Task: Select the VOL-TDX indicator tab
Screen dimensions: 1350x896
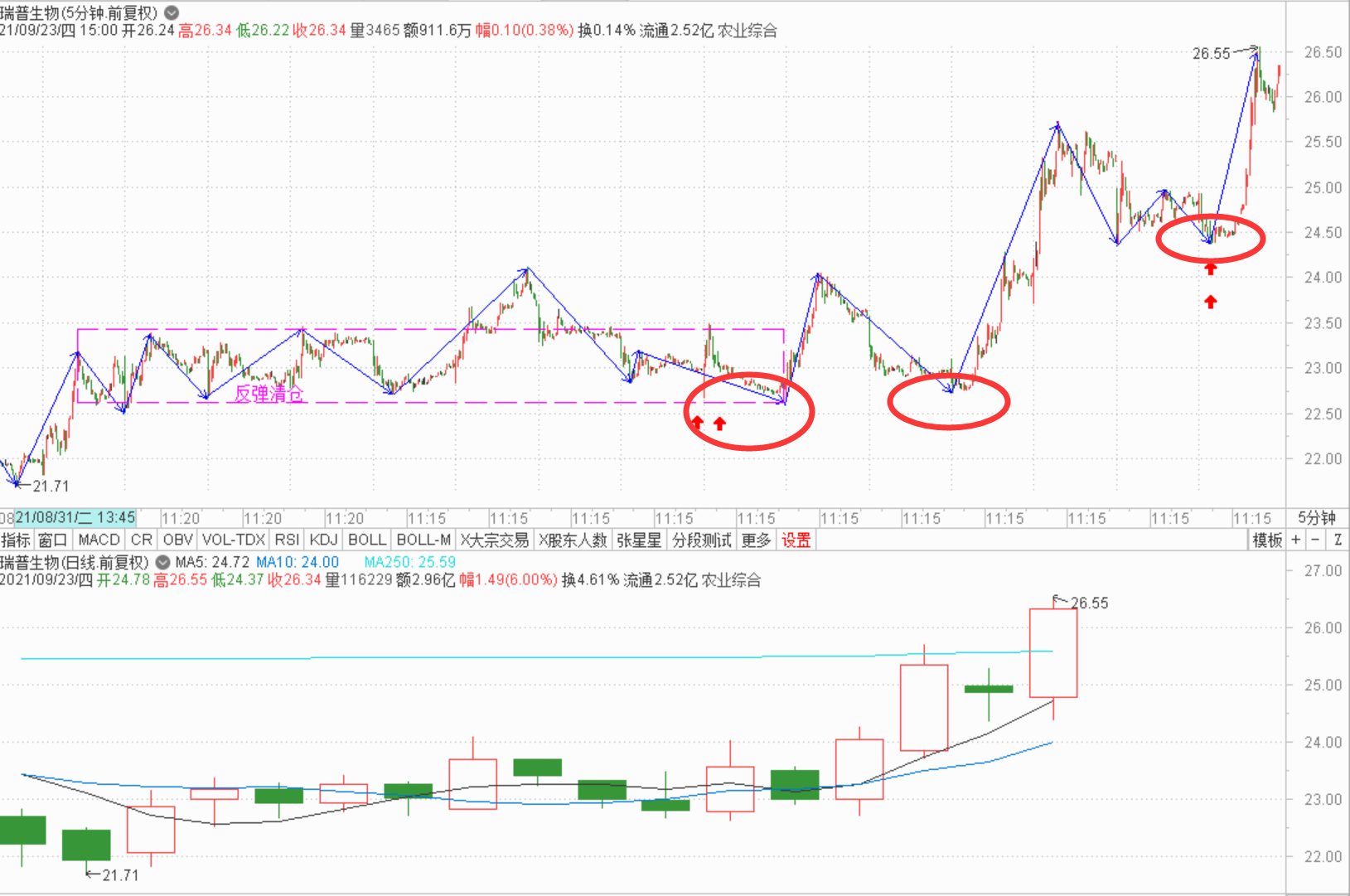Action: (x=233, y=540)
